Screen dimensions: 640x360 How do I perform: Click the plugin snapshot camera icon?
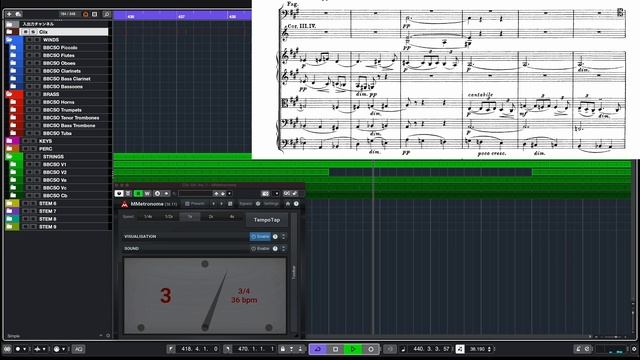coord(265,193)
